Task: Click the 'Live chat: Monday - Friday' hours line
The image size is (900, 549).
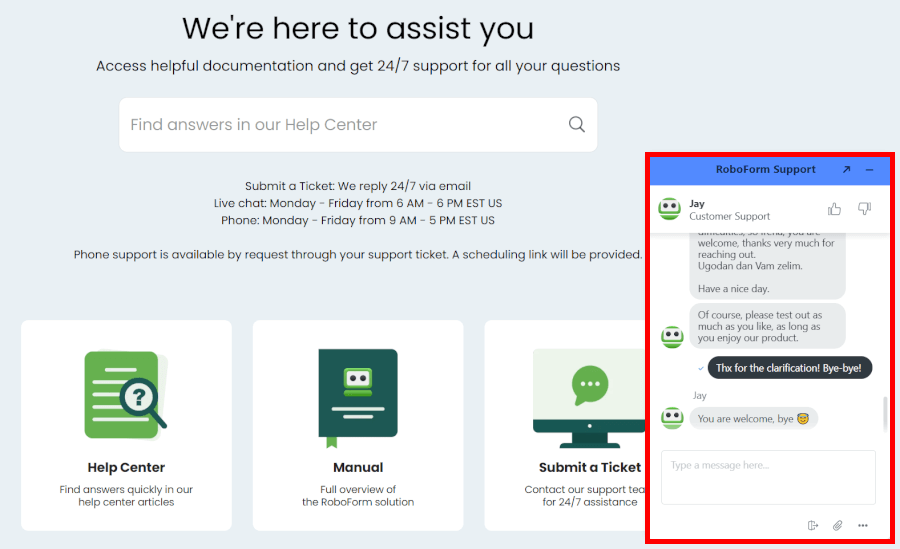Action: pyautogui.click(x=358, y=203)
